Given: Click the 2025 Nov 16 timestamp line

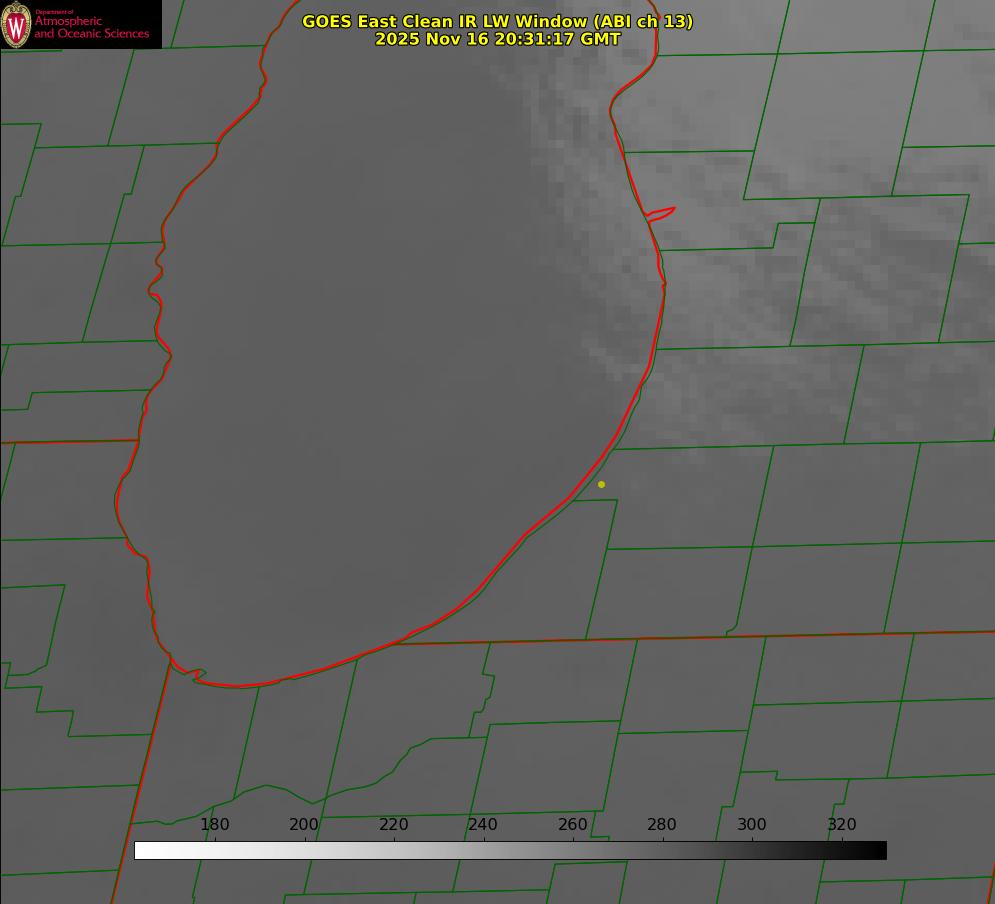Looking at the screenshot, I should click(497, 39).
